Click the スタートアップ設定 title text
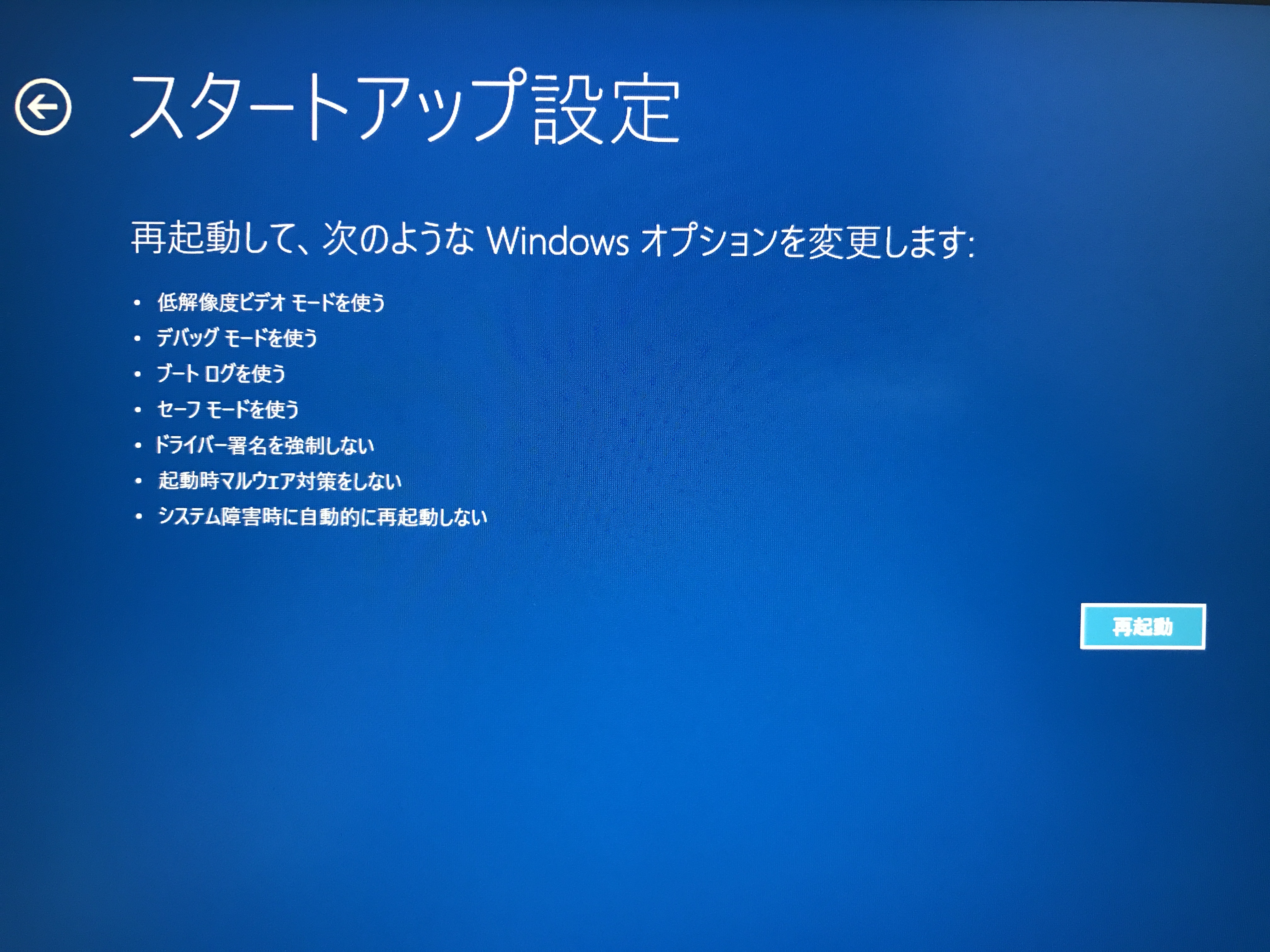Viewport: 1270px width, 952px height. pos(405,107)
